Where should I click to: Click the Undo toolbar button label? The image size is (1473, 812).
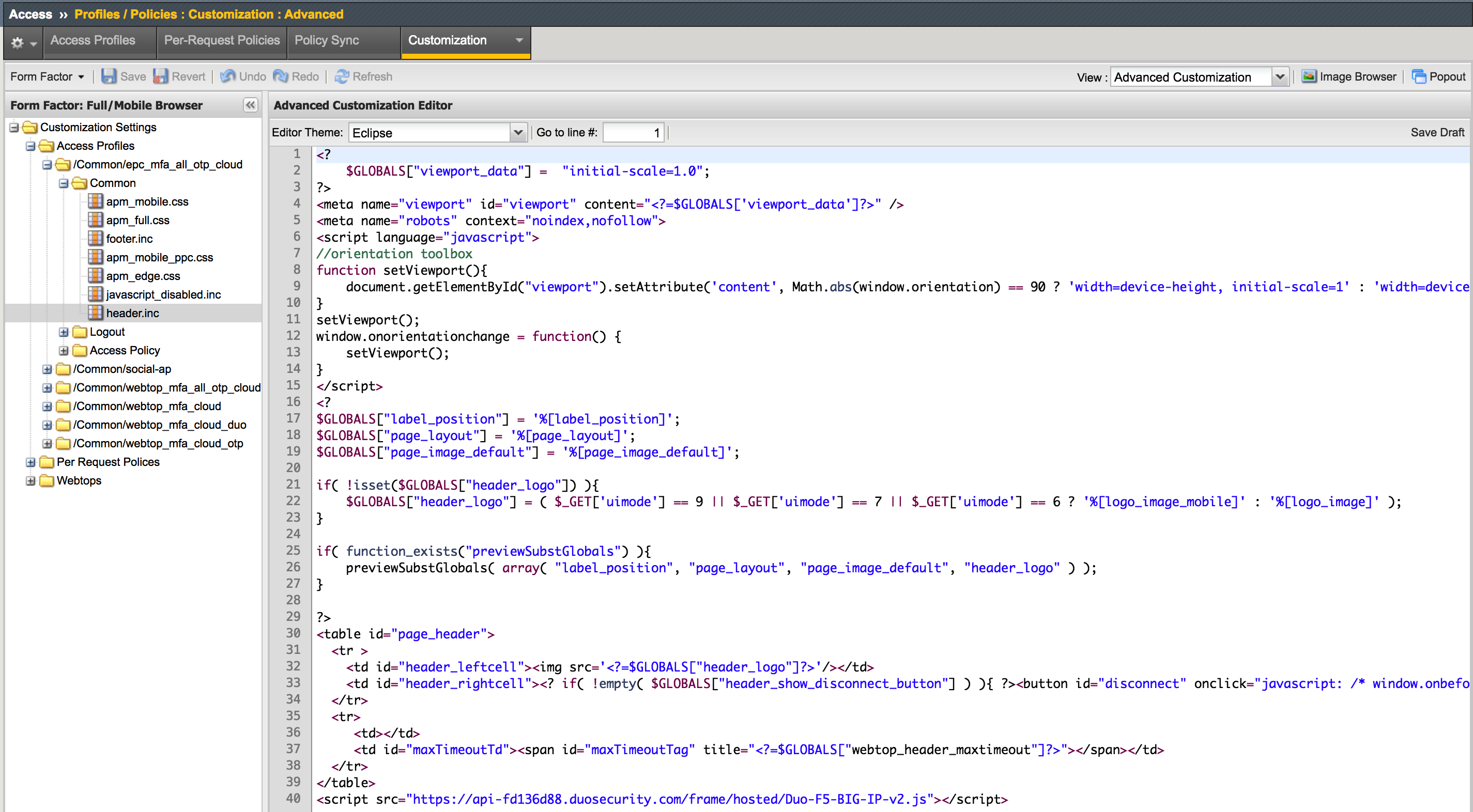pos(252,76)
